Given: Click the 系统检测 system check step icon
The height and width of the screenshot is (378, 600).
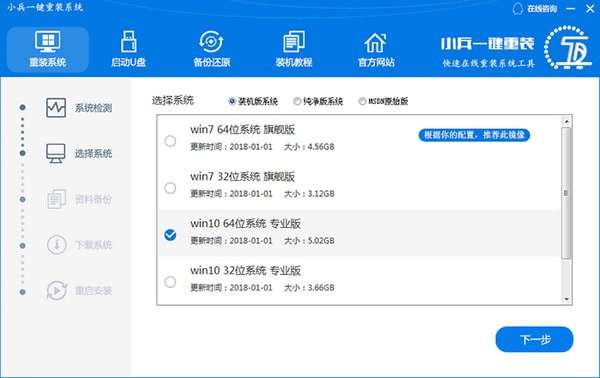Looking at the screenshot, I should tap(56, 108).
